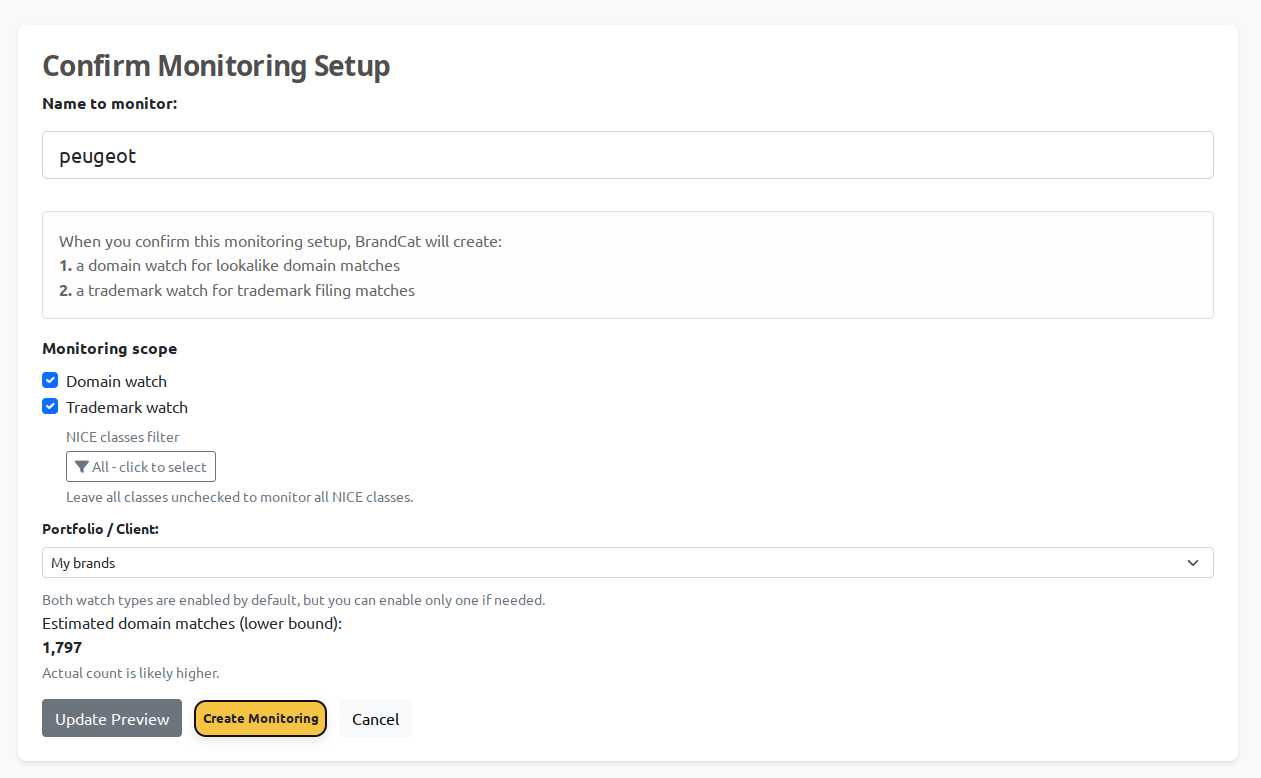This screenshot has width=1261, height=778.
Task: Click the 'Domain watch' label text
Action: 116,381
